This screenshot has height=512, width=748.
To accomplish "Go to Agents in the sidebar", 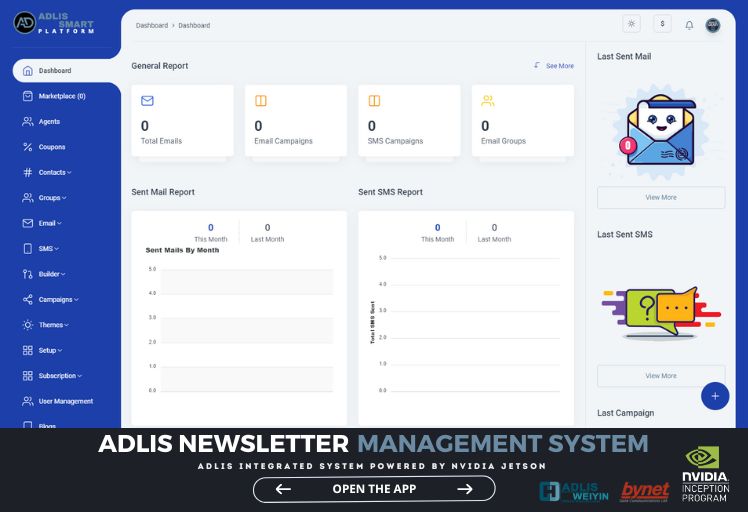I will point(49,121).
